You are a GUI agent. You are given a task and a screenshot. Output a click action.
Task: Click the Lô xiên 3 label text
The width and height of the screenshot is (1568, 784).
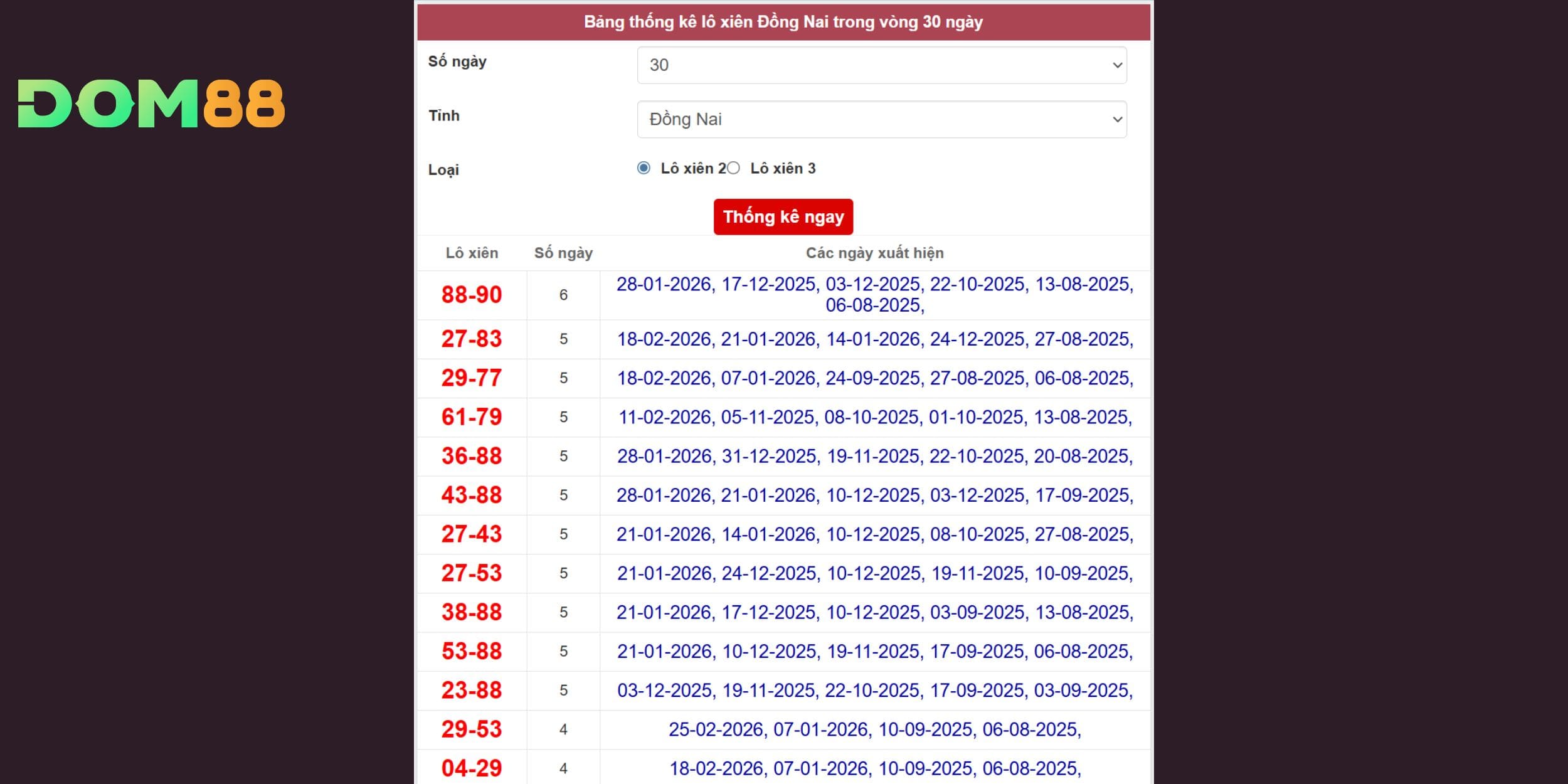coord(783,168)
